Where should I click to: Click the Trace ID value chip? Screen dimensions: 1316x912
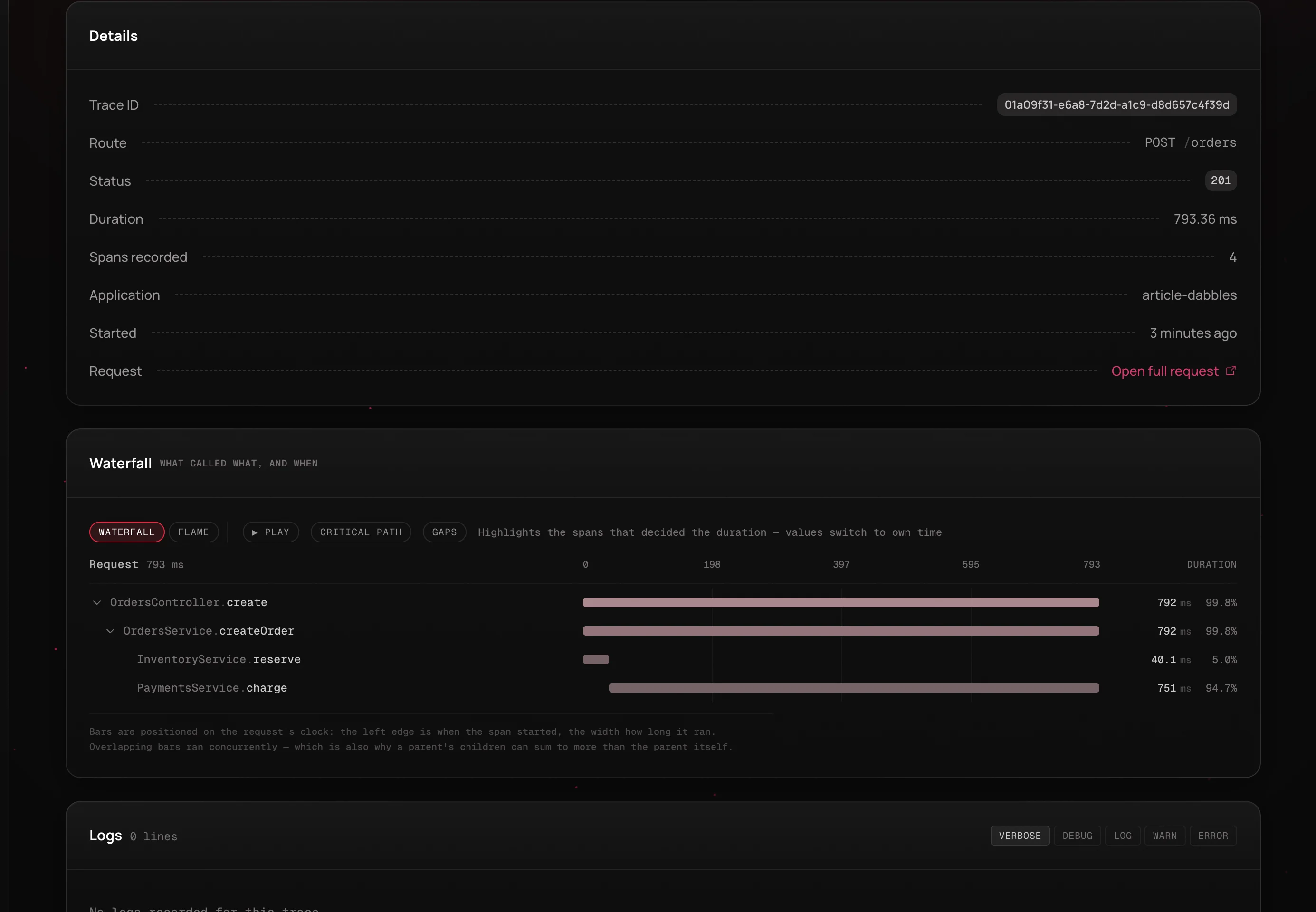(x=1116, y=104)
